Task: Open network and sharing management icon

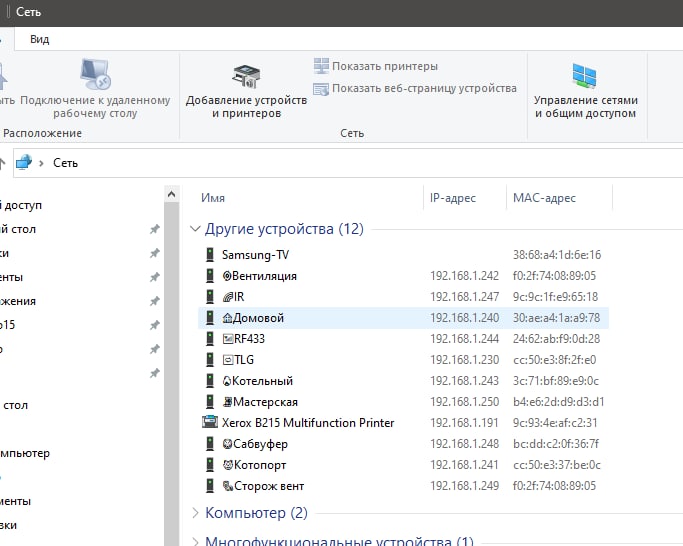Action: tap(585, 75)
